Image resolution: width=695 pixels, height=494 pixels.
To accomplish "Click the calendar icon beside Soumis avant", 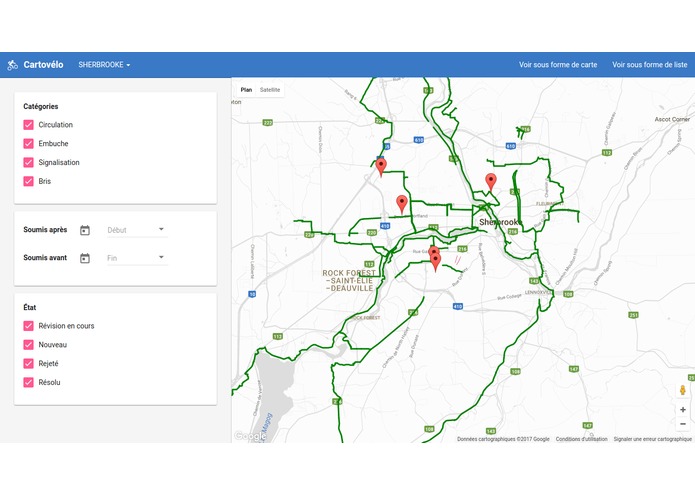I will (85, 258).
